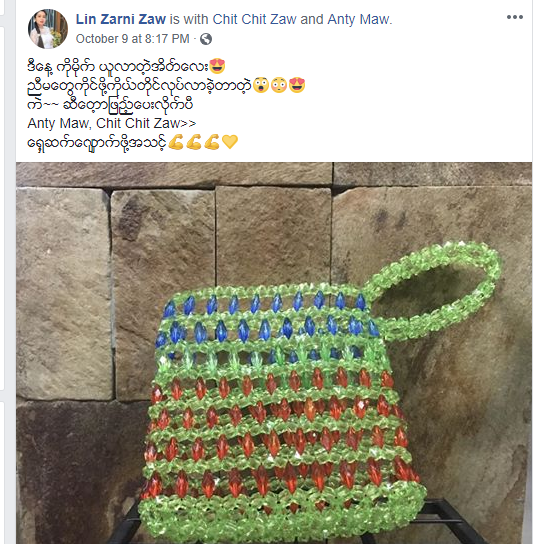
Task: Visit the Lin Zarni Zaw profile name link
Action: point(121,19)
